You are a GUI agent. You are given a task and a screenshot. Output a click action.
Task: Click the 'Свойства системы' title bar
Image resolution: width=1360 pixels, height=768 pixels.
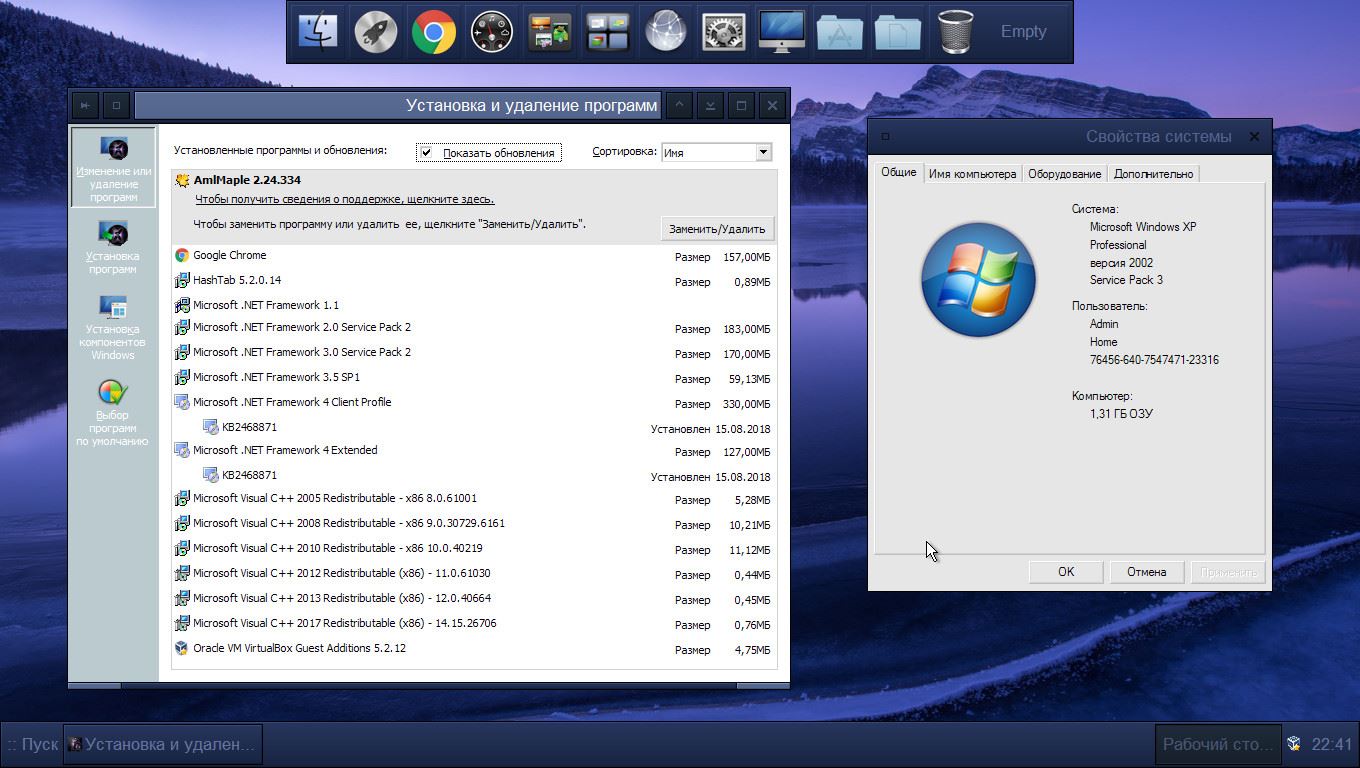click(1070, 137)
